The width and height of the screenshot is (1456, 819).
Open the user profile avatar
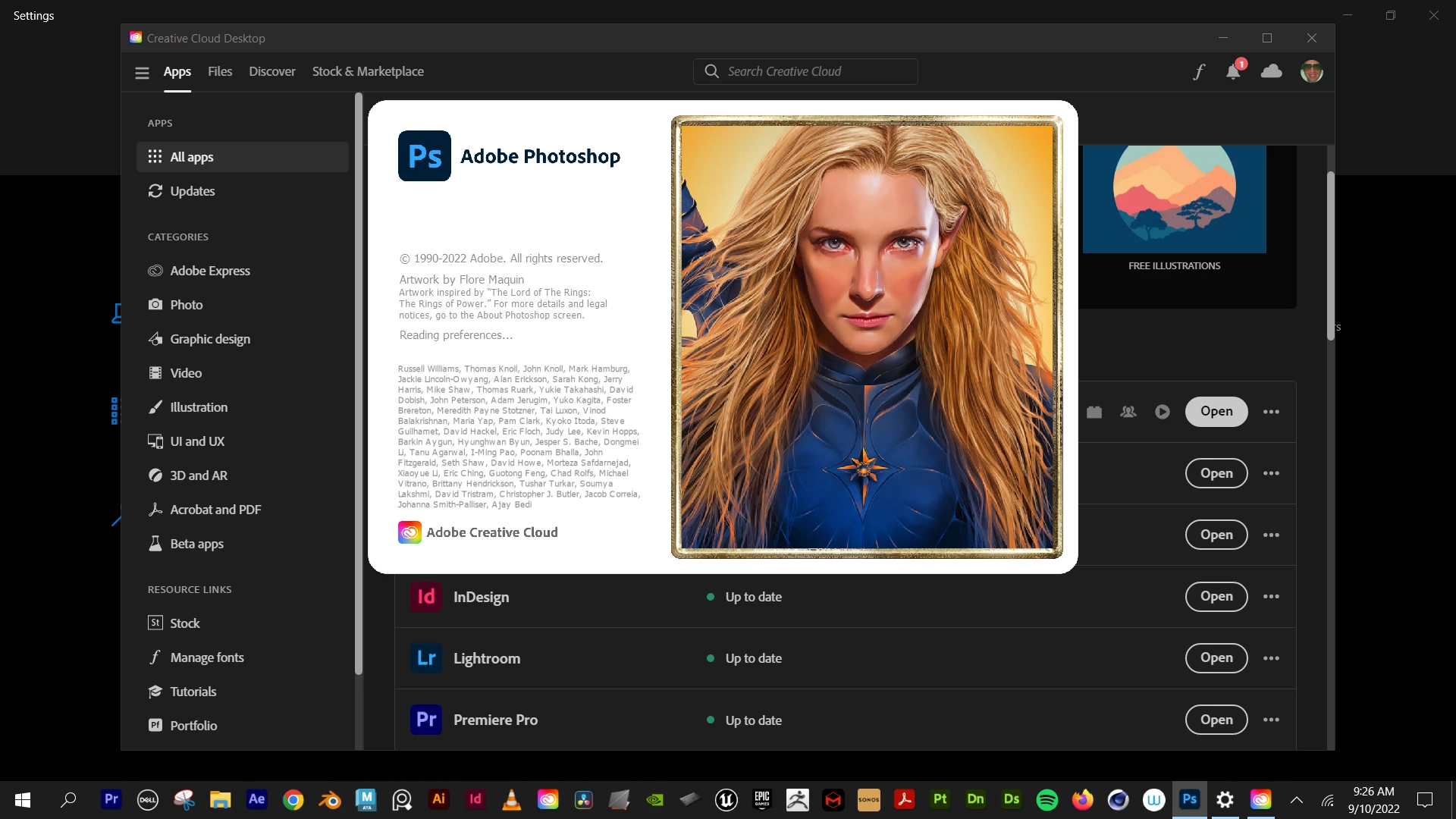(x=1311, y=72)
